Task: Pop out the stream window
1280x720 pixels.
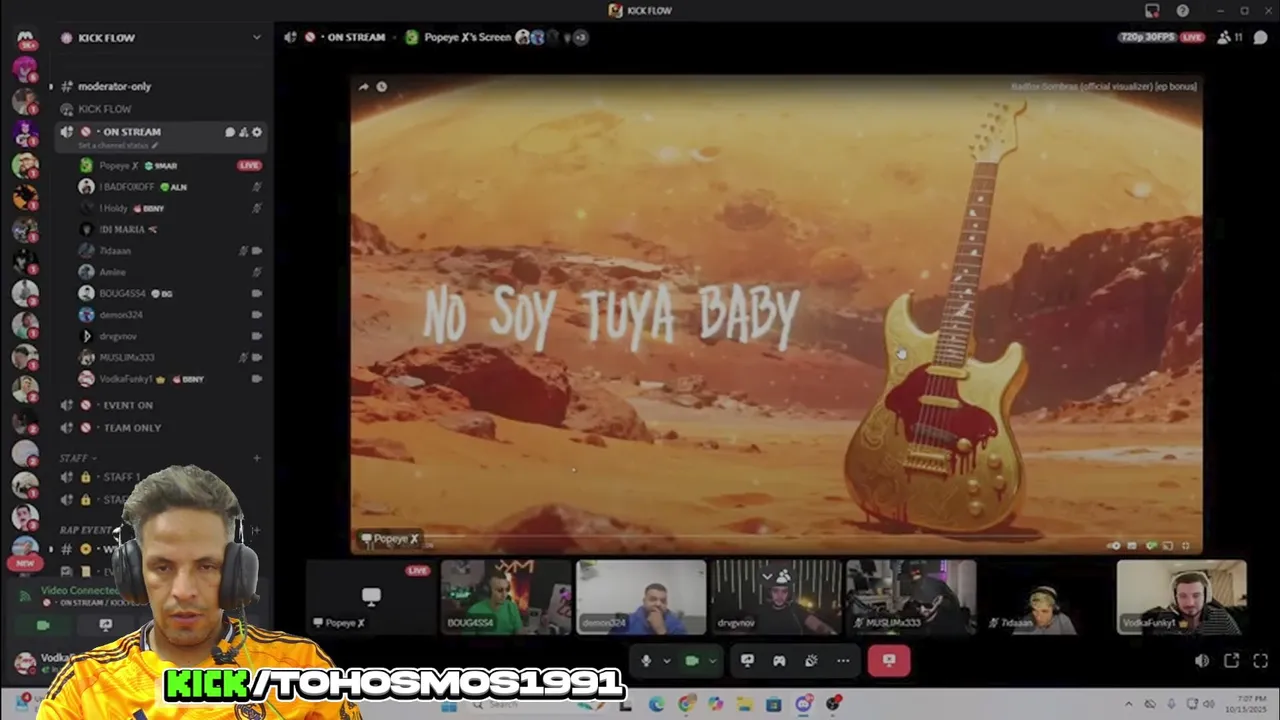Action: point(1232,661)
